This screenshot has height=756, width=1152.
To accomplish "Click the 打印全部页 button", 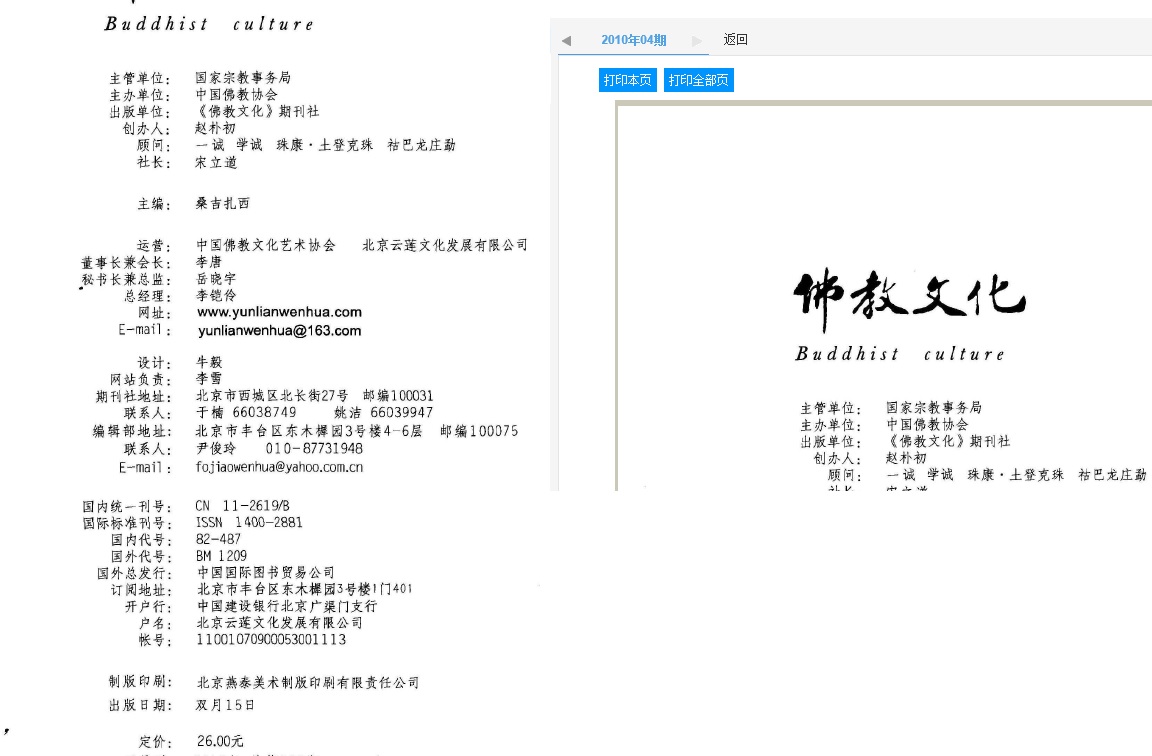I will [699, 80].
